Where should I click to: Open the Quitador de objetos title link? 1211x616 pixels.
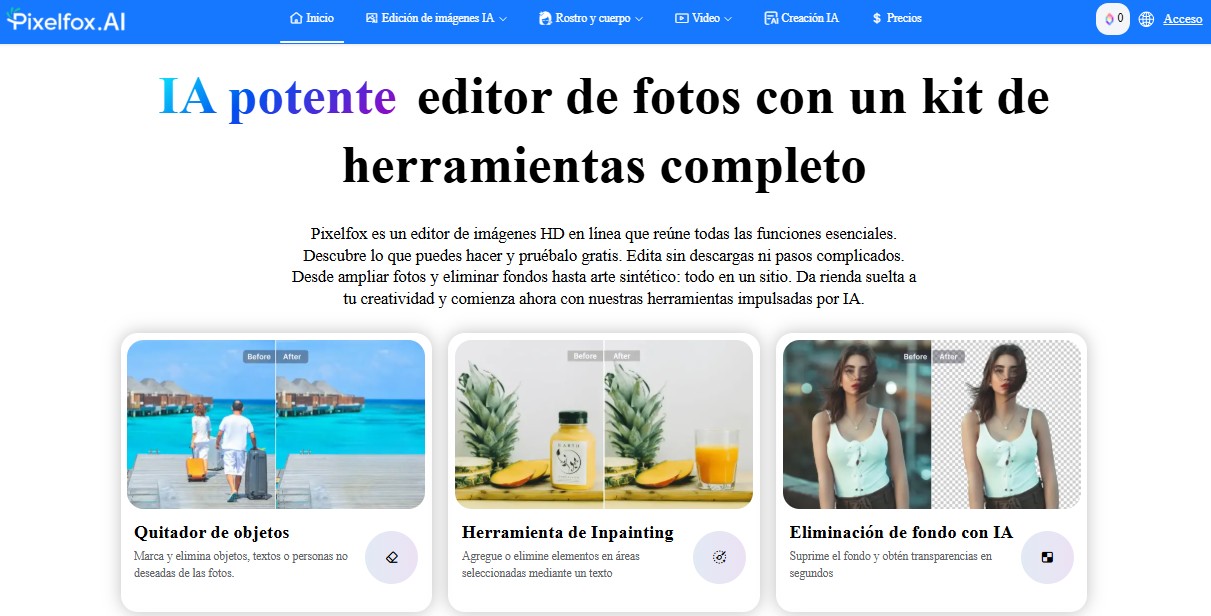click(211, 532)
